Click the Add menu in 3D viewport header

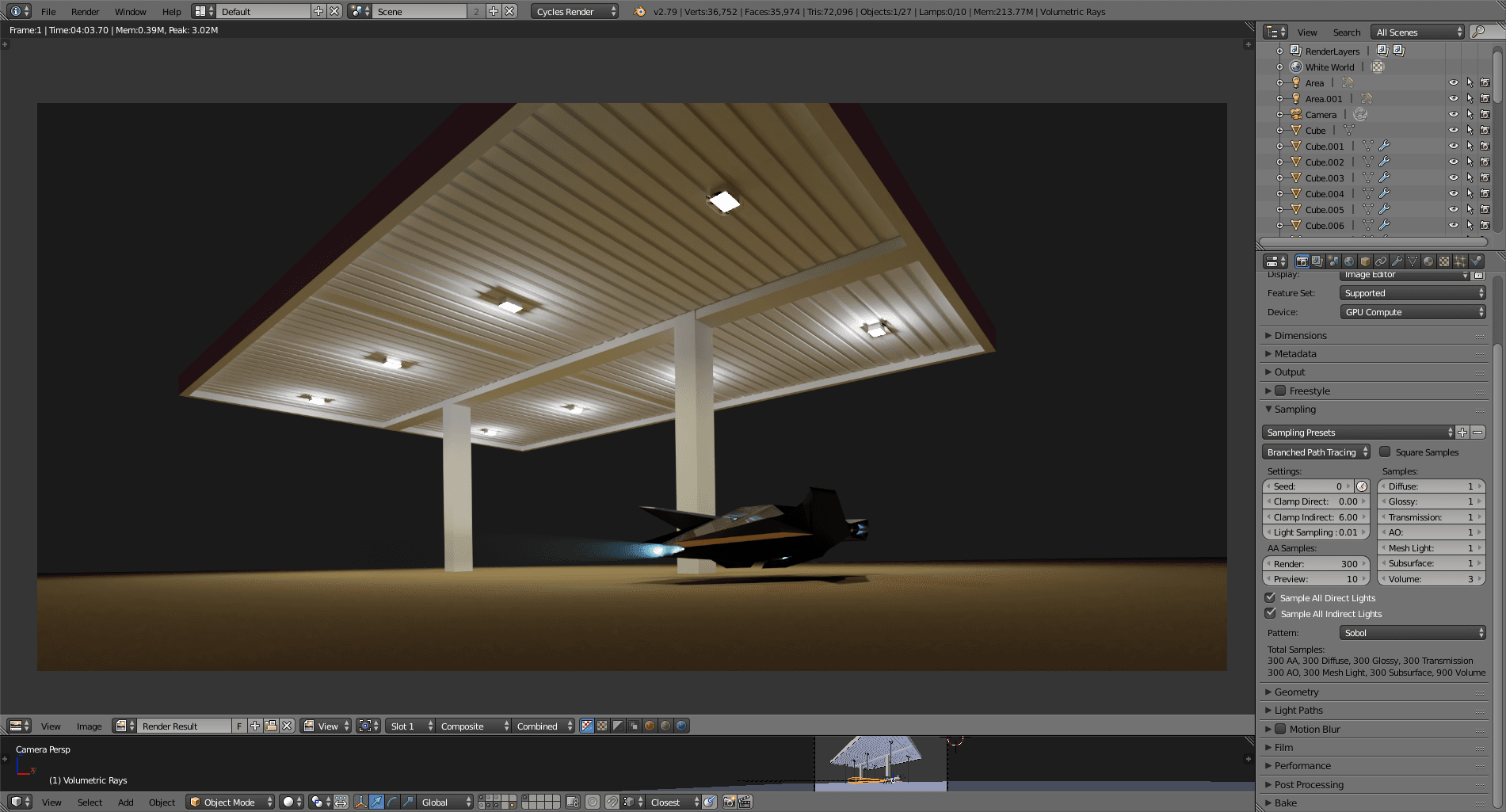point(125,802)
